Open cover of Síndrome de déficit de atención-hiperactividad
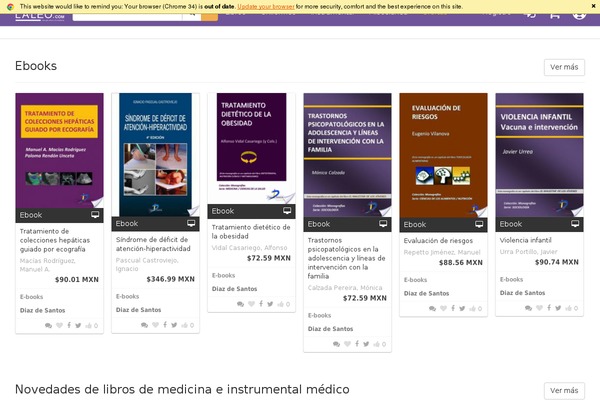The width and height of the screenshot is (600, 400). pyautogui.click(x=155, y=155)
